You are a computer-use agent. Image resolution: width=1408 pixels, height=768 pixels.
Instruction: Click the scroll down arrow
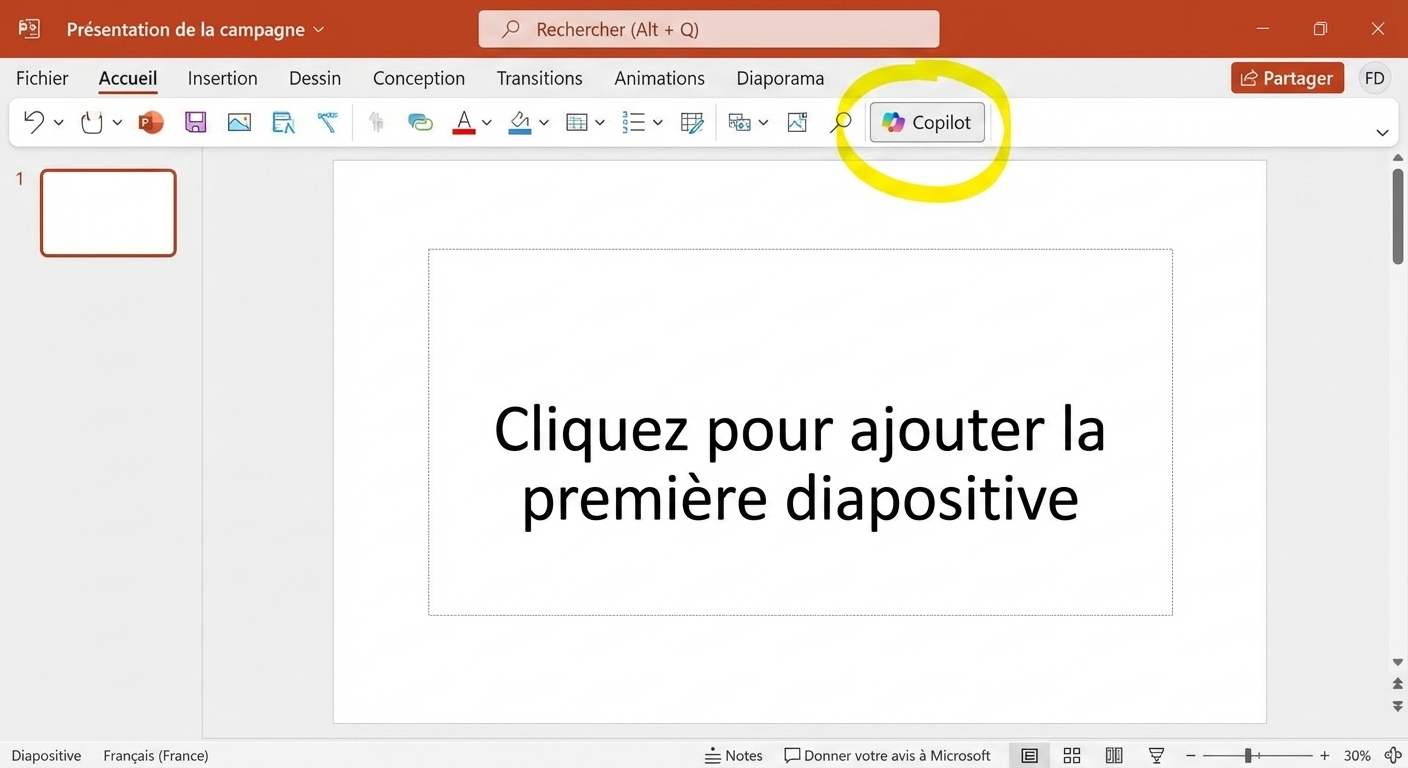pyautogui.click(x=1397, y=662)
